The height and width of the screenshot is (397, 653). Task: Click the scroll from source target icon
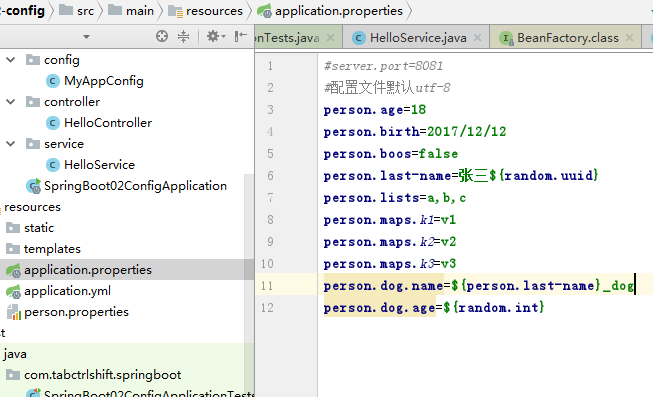162,37
